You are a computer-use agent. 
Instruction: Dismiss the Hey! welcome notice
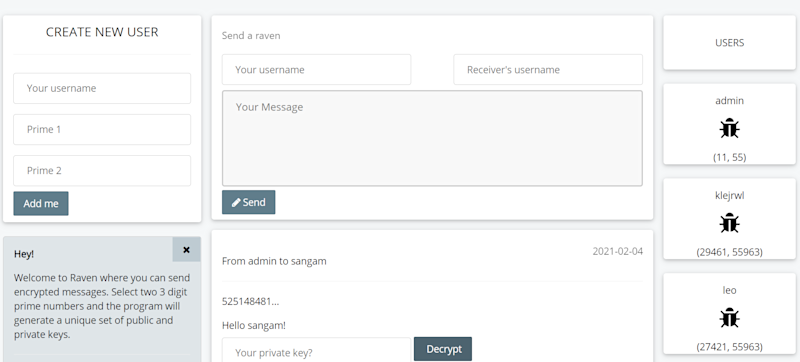pyautogui.click(x=186, y=250)
